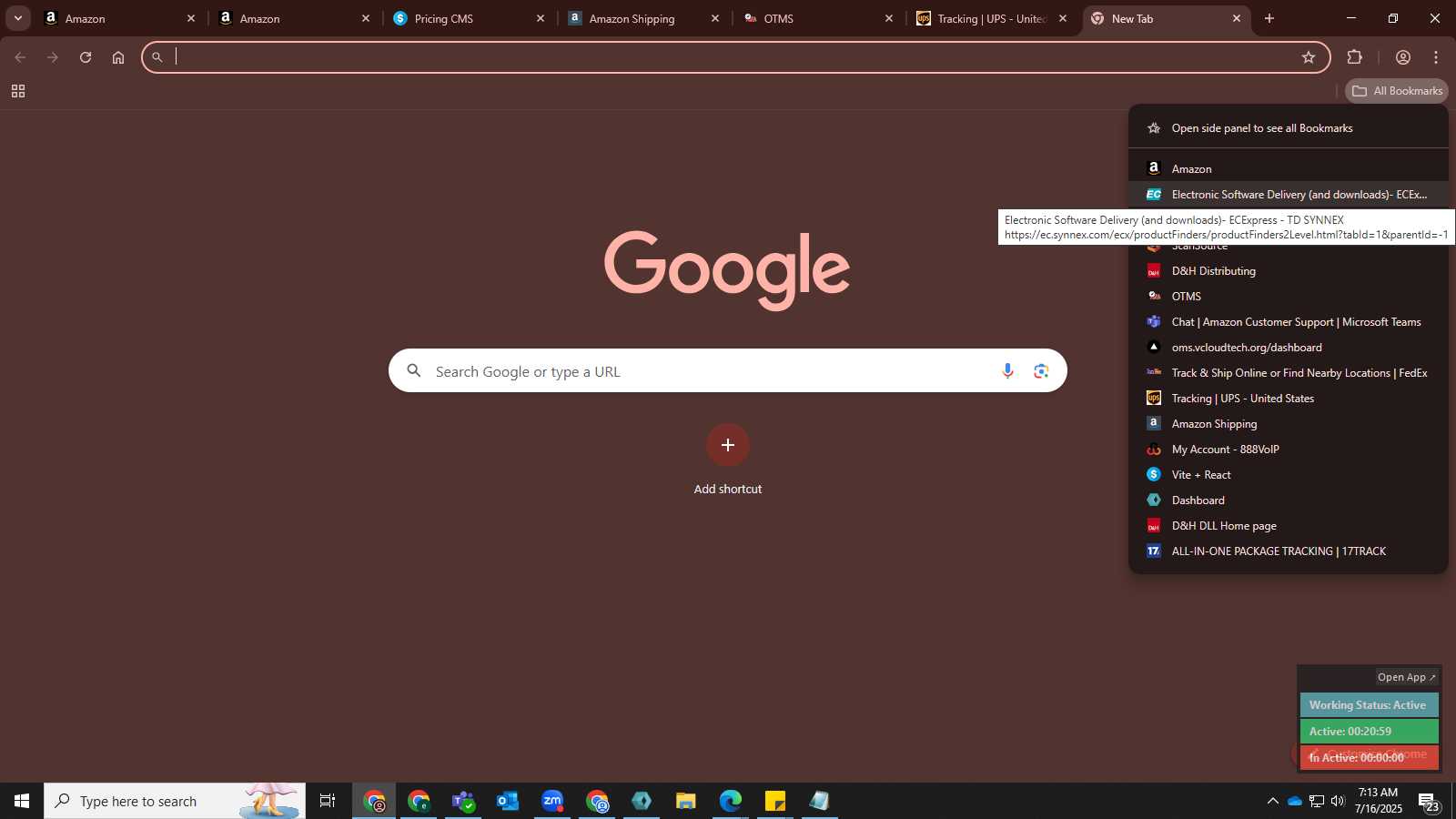Open File Explorer from taskbar
Viewport: 1456px width, 819px height.
tap(686, 801)
